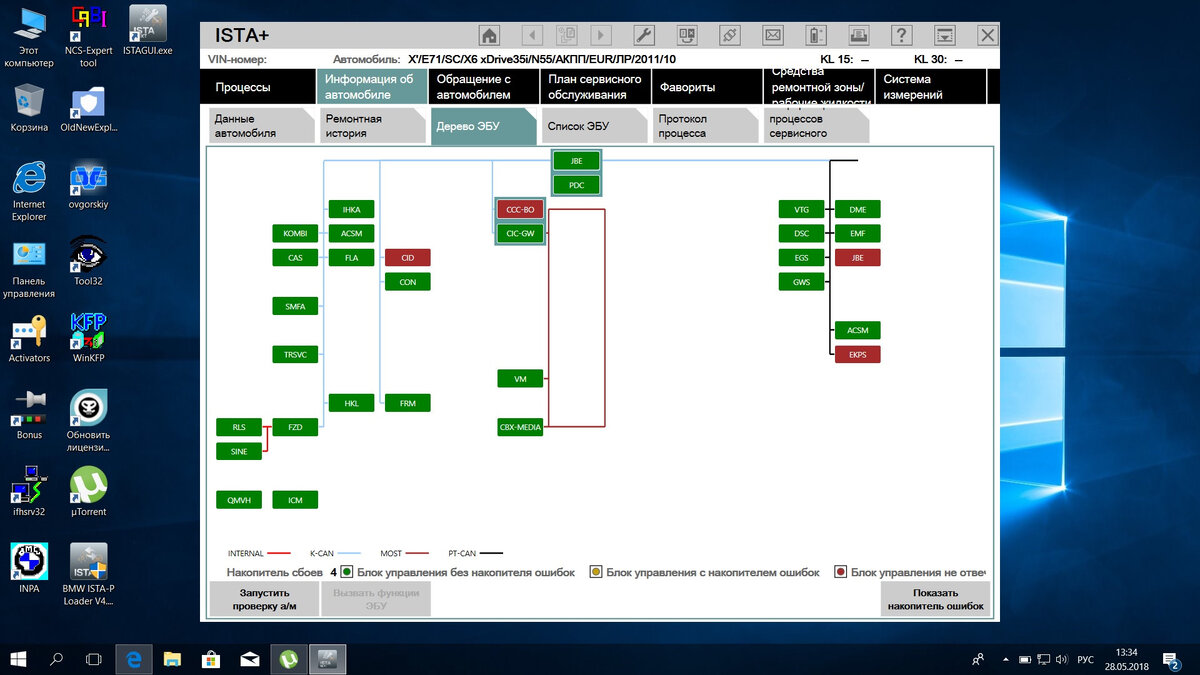Select the VTG control unit
Viewport: 1200px width, 675px height.
click(801, 209)
